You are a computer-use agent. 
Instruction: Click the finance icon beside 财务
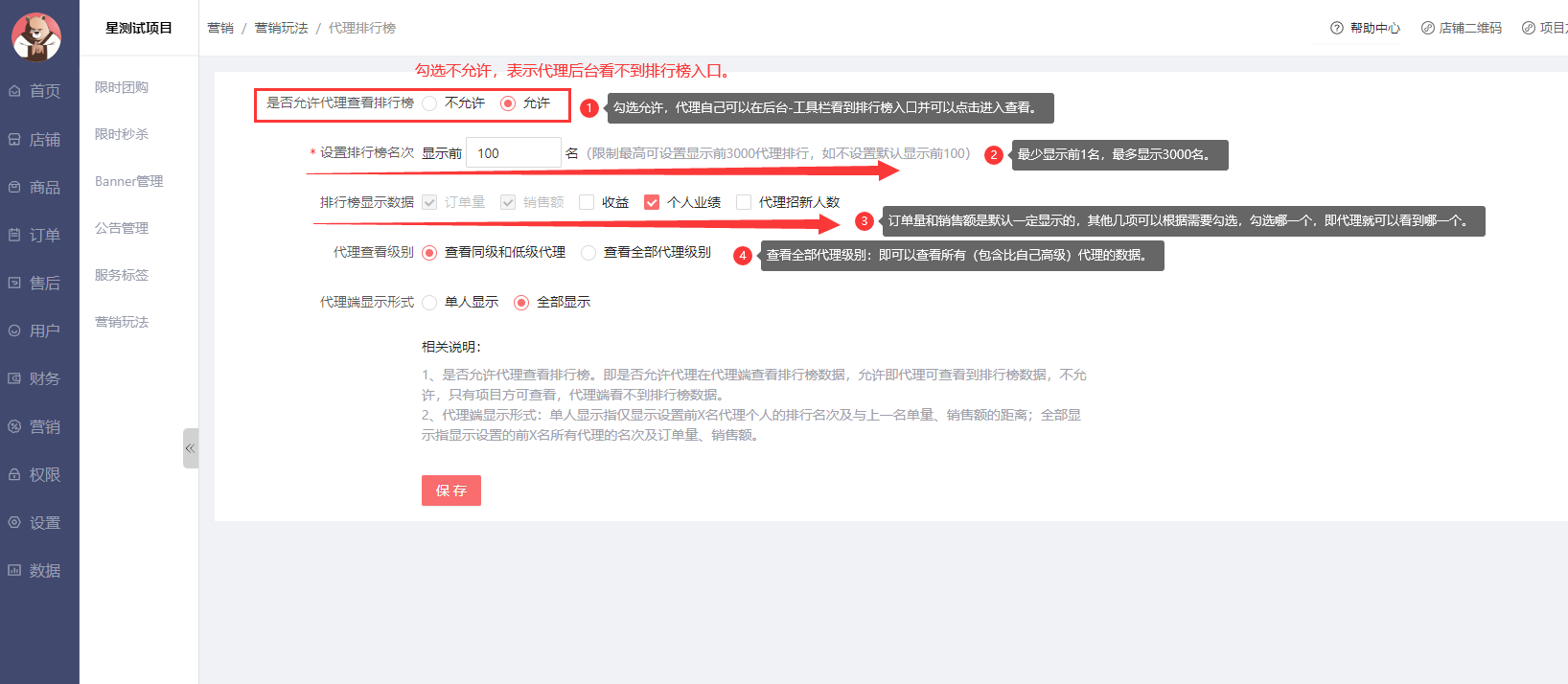click(14, 378)
